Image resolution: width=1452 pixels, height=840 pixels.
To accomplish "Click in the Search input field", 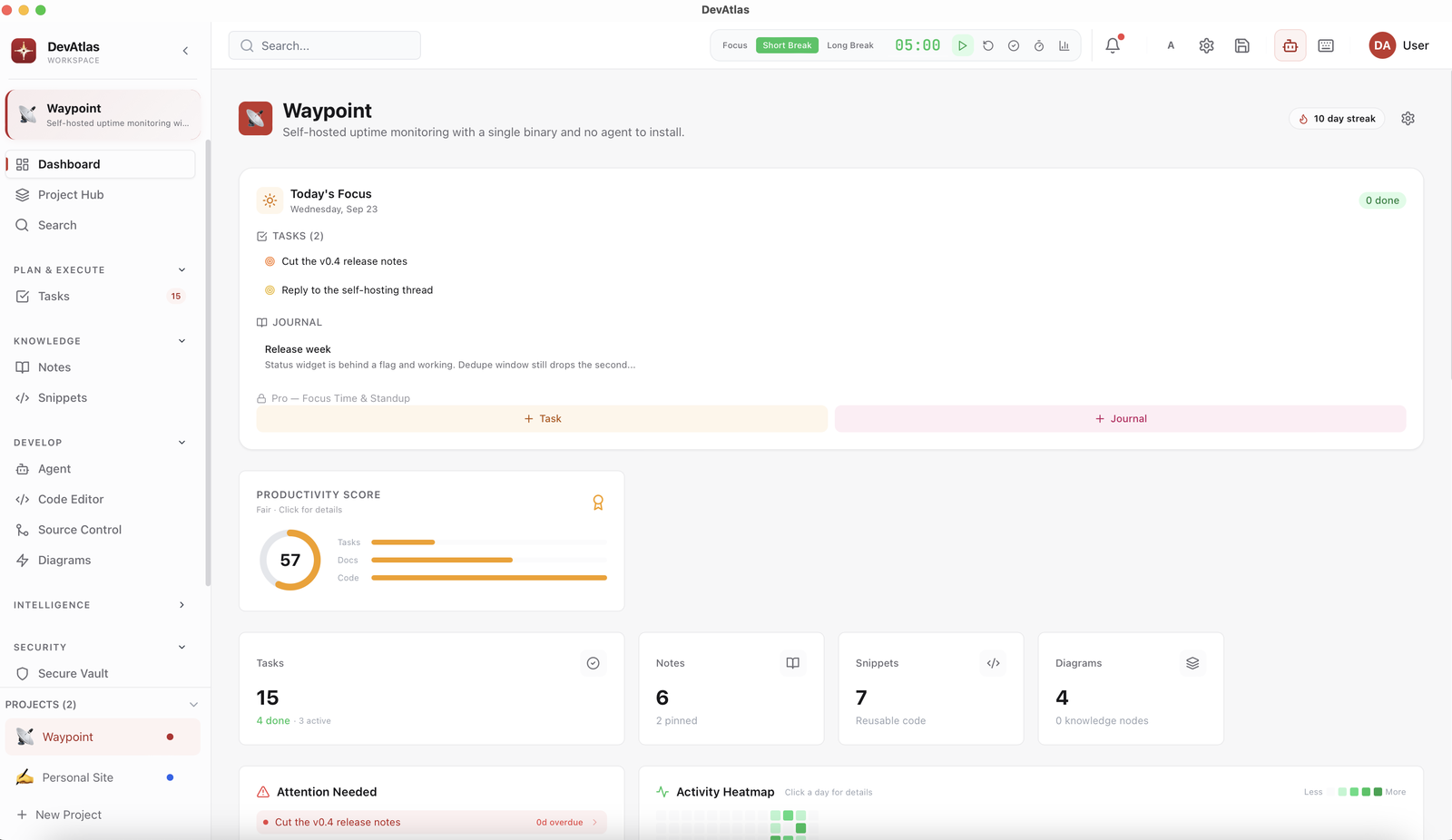I will (x=325, y=45).
